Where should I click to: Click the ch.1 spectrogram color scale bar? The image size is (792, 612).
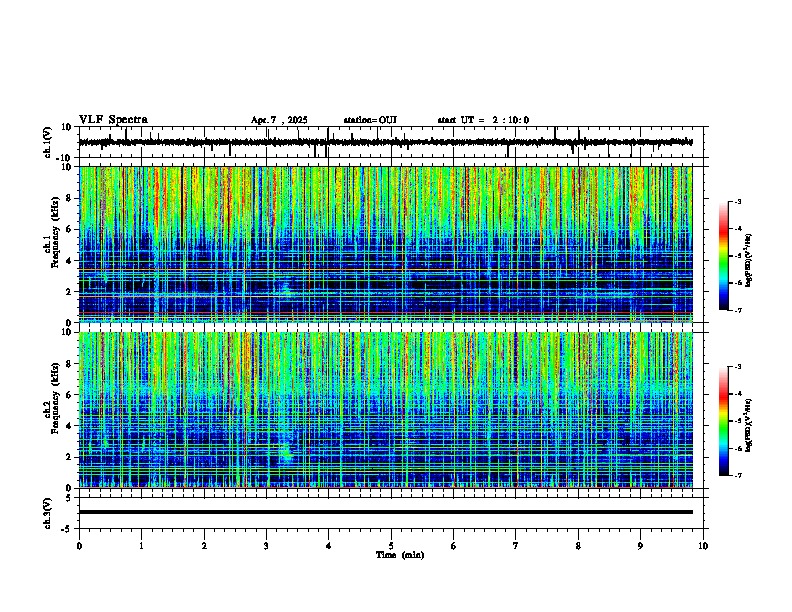pos(724,256)
